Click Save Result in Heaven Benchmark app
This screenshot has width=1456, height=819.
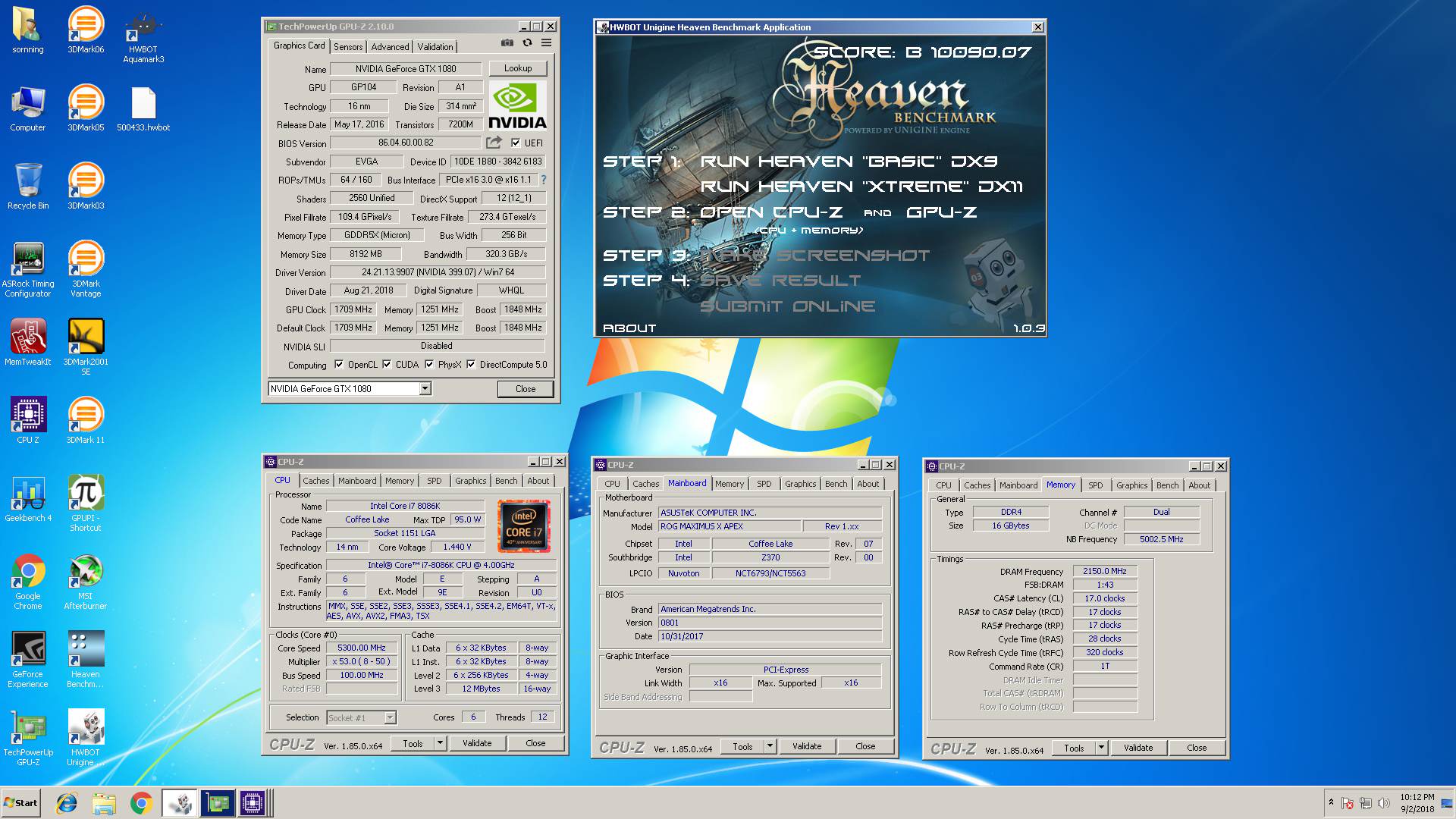(x=780, y=281)
